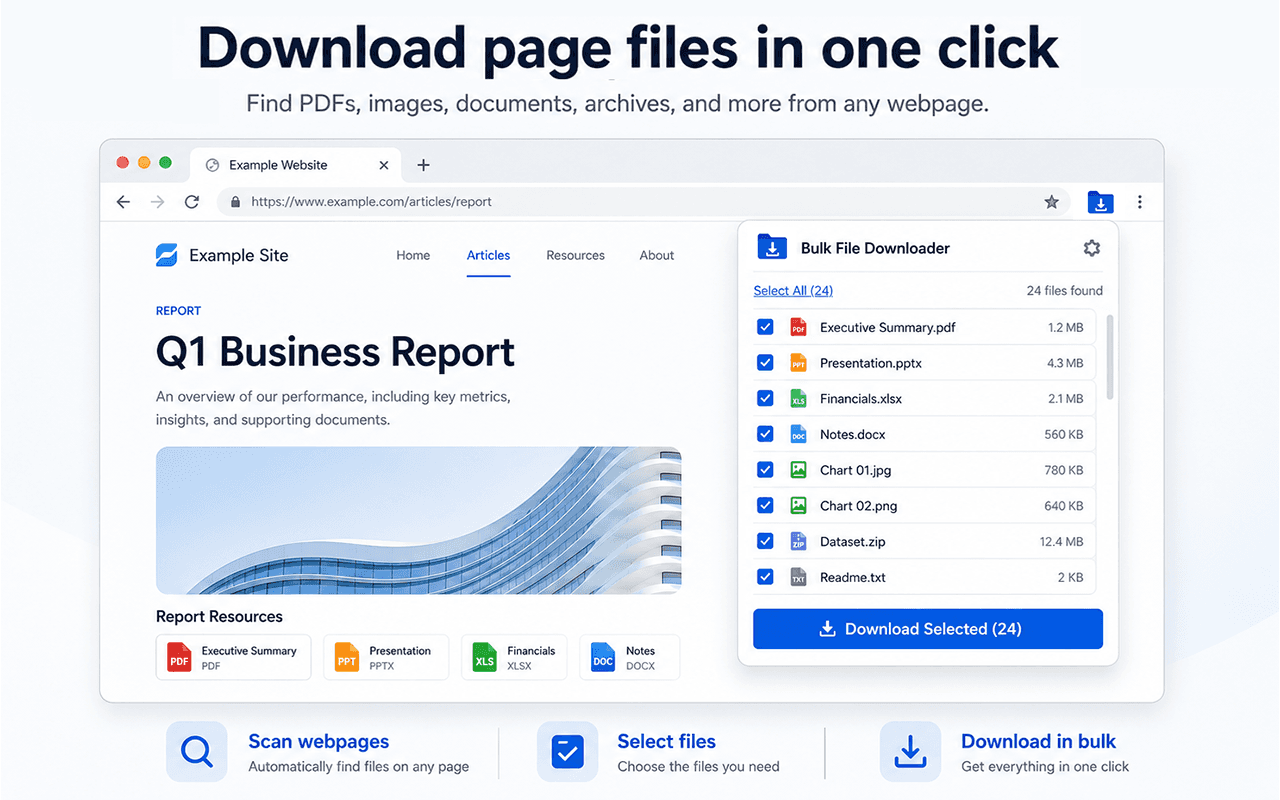
Task: Click the Scan webpages magnifier icon
Action: click(197, 752)
